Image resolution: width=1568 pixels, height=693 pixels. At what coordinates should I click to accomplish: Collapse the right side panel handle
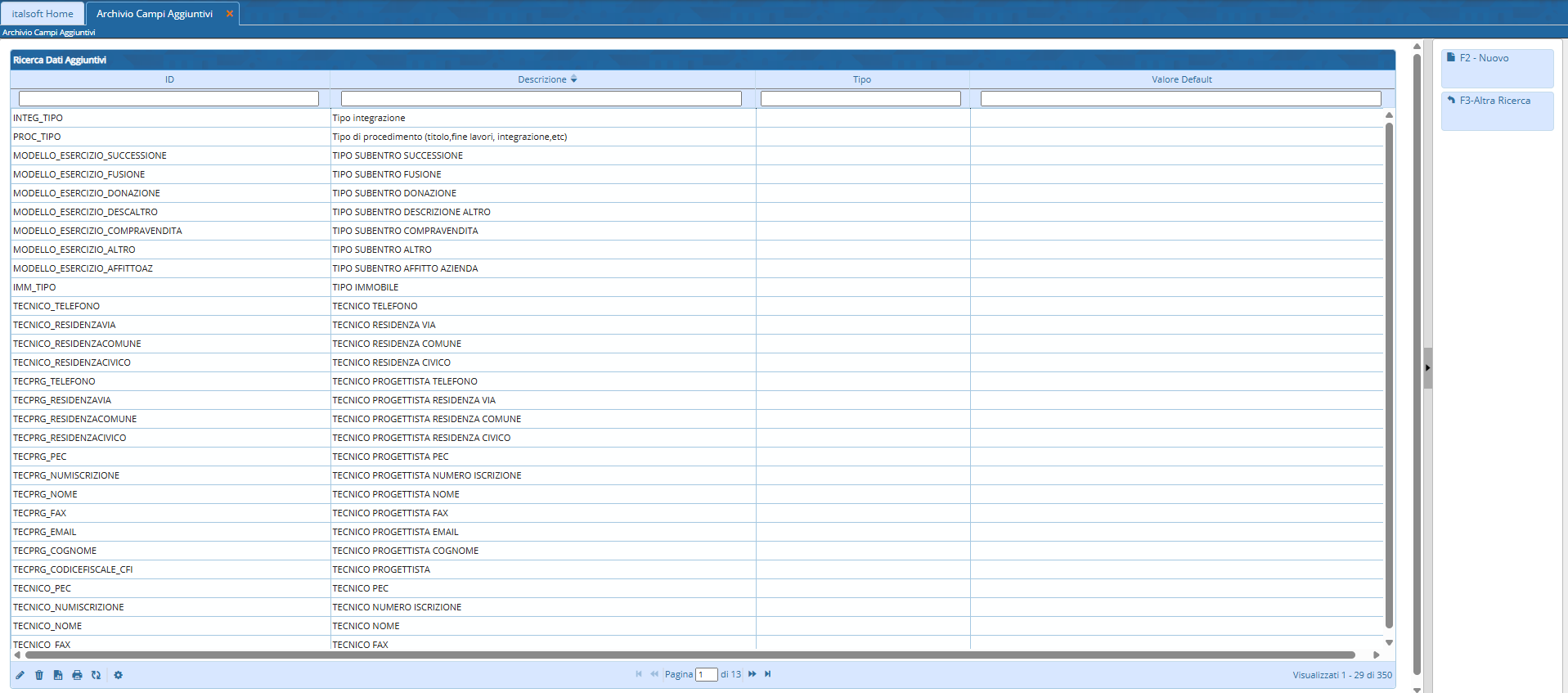click(x=1427, y=368)
